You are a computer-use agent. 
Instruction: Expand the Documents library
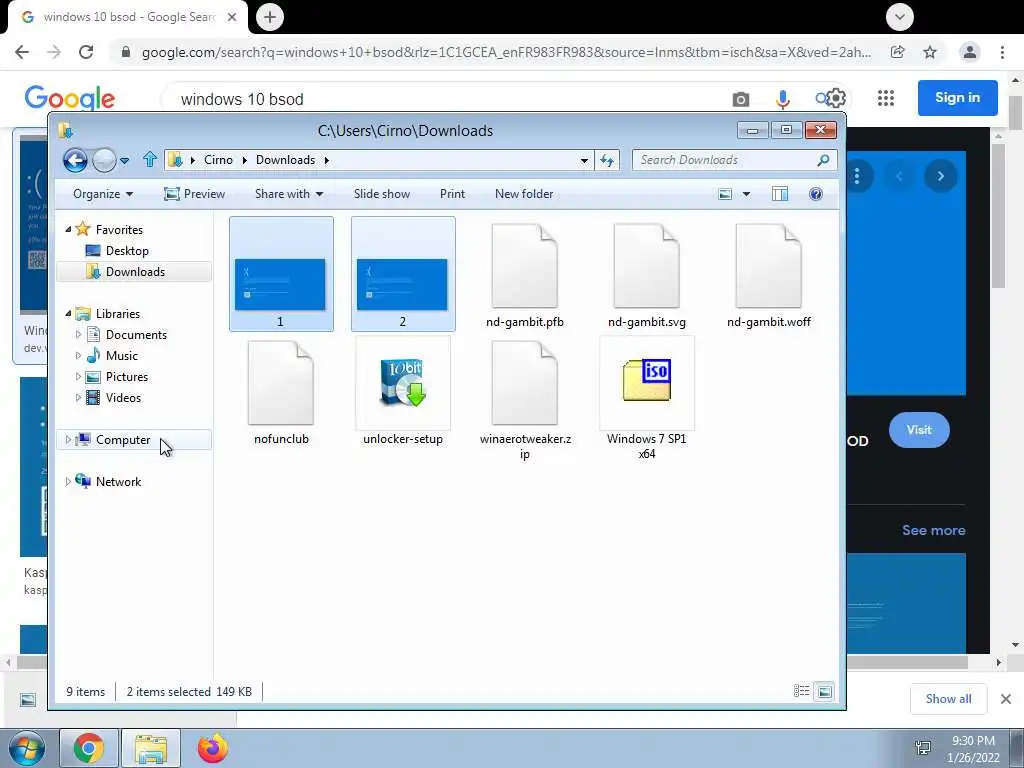tap(78, 334)
